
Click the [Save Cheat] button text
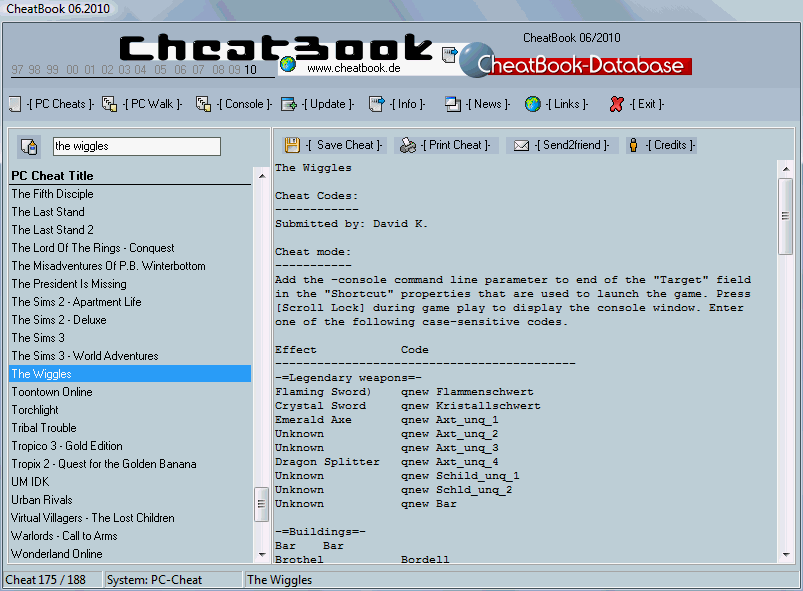click(x=344, y=145)
